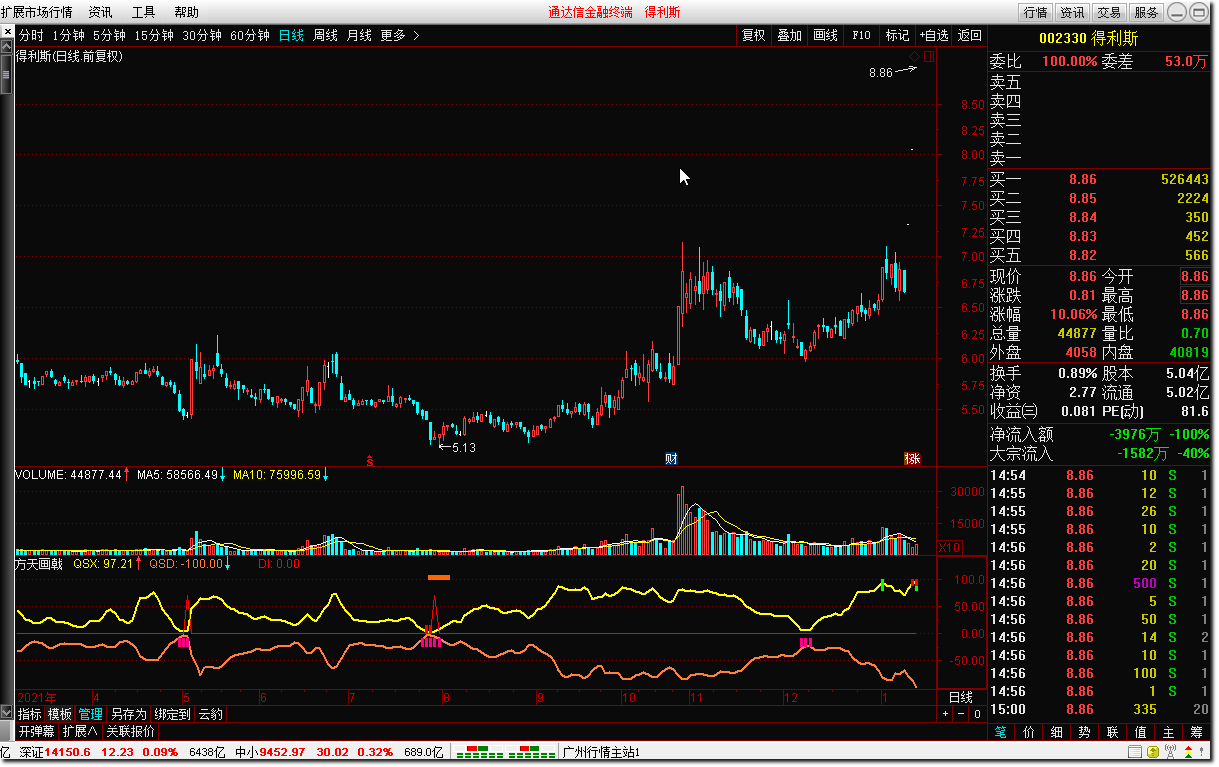Select the 细 detail tab

1057,732
